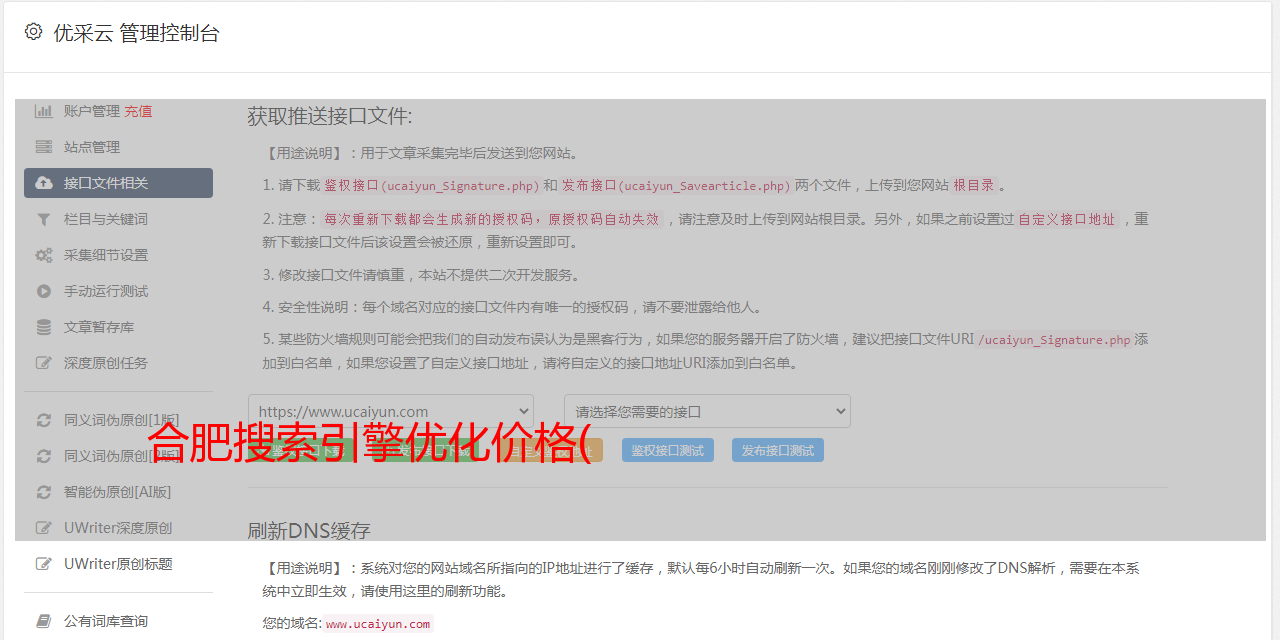Image resolution: width=1280 pixels, height=640 pixels.
Task: Click the 刷新DNS缓存 heading
Action: [309, 530]
